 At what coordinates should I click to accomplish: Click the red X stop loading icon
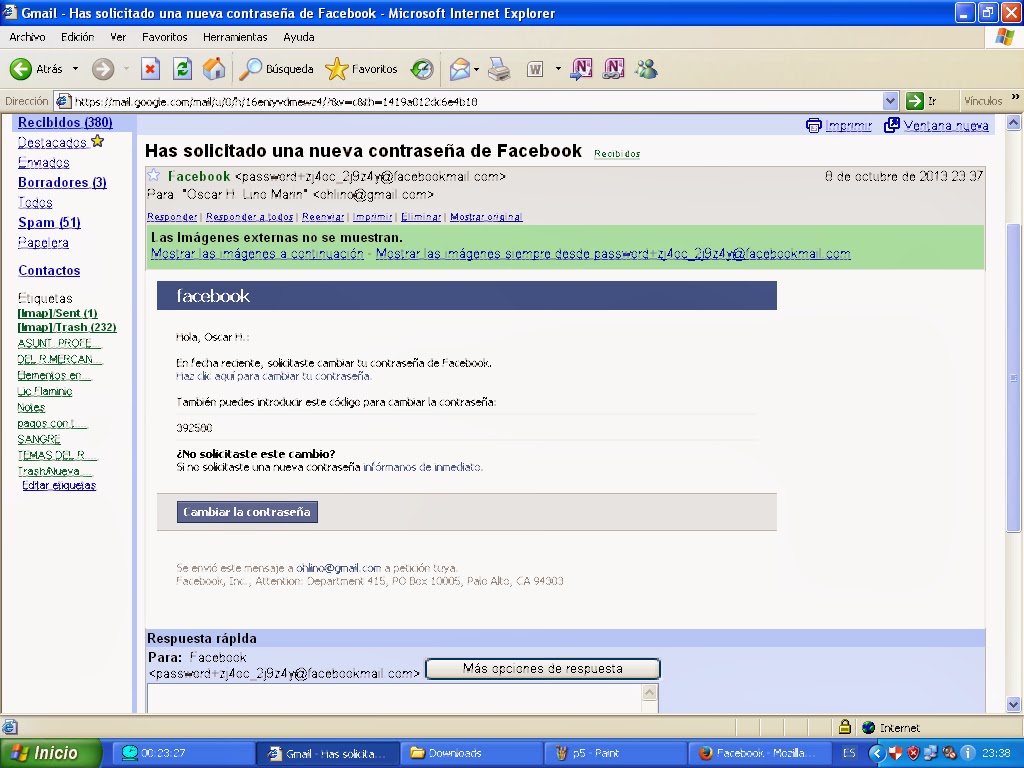tap(150, 69)
